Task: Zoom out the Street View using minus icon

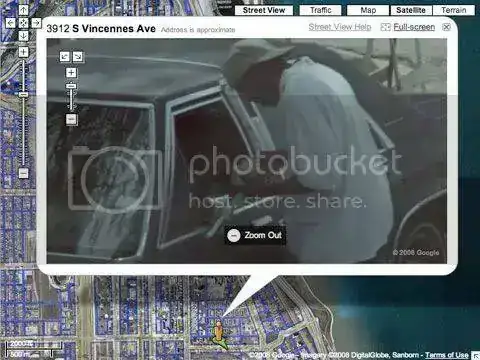Action: [x=71, y=119]
